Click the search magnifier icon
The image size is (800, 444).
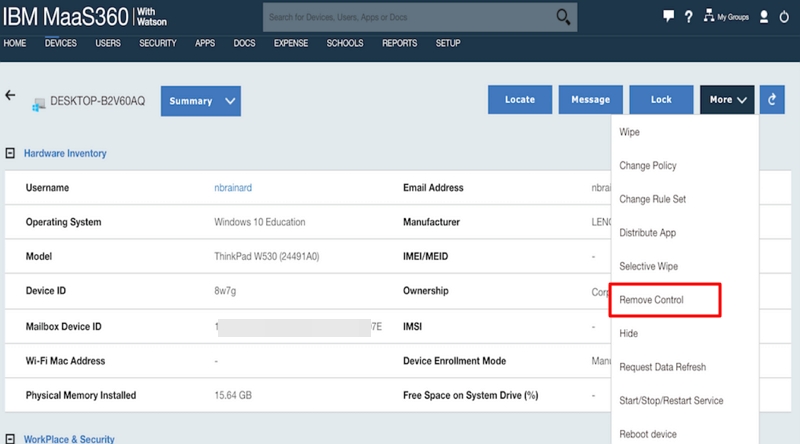pyautogui.click(x=563, y=17)
